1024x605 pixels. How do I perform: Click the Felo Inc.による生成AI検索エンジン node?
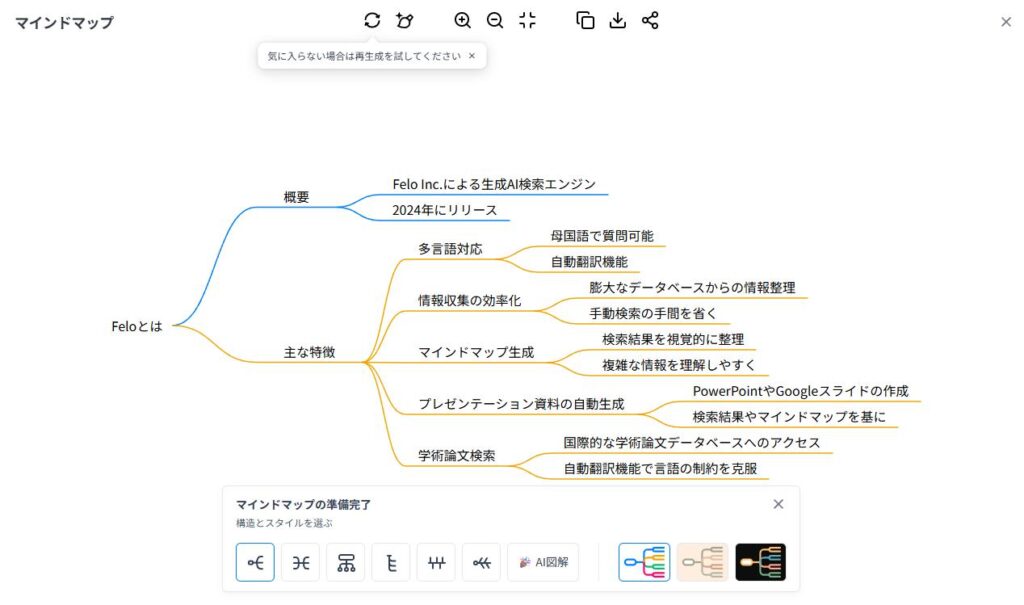click(494, 184)
